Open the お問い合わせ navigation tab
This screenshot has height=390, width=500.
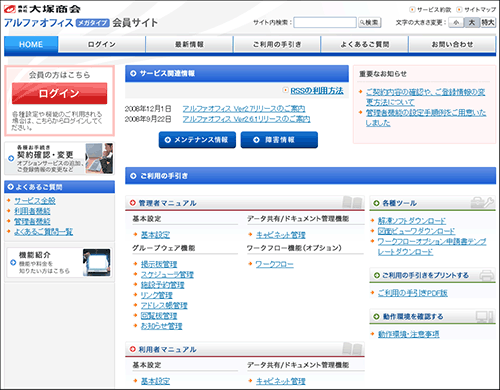pyautogui.click(x=452, y=44)
